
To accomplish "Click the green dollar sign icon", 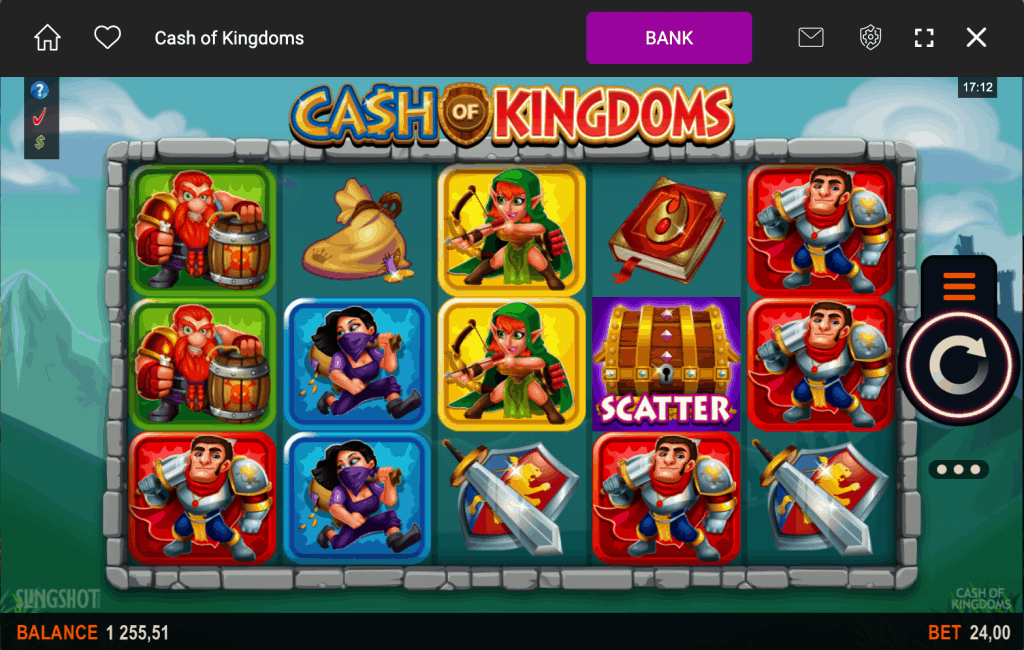I will click(40, 142).
